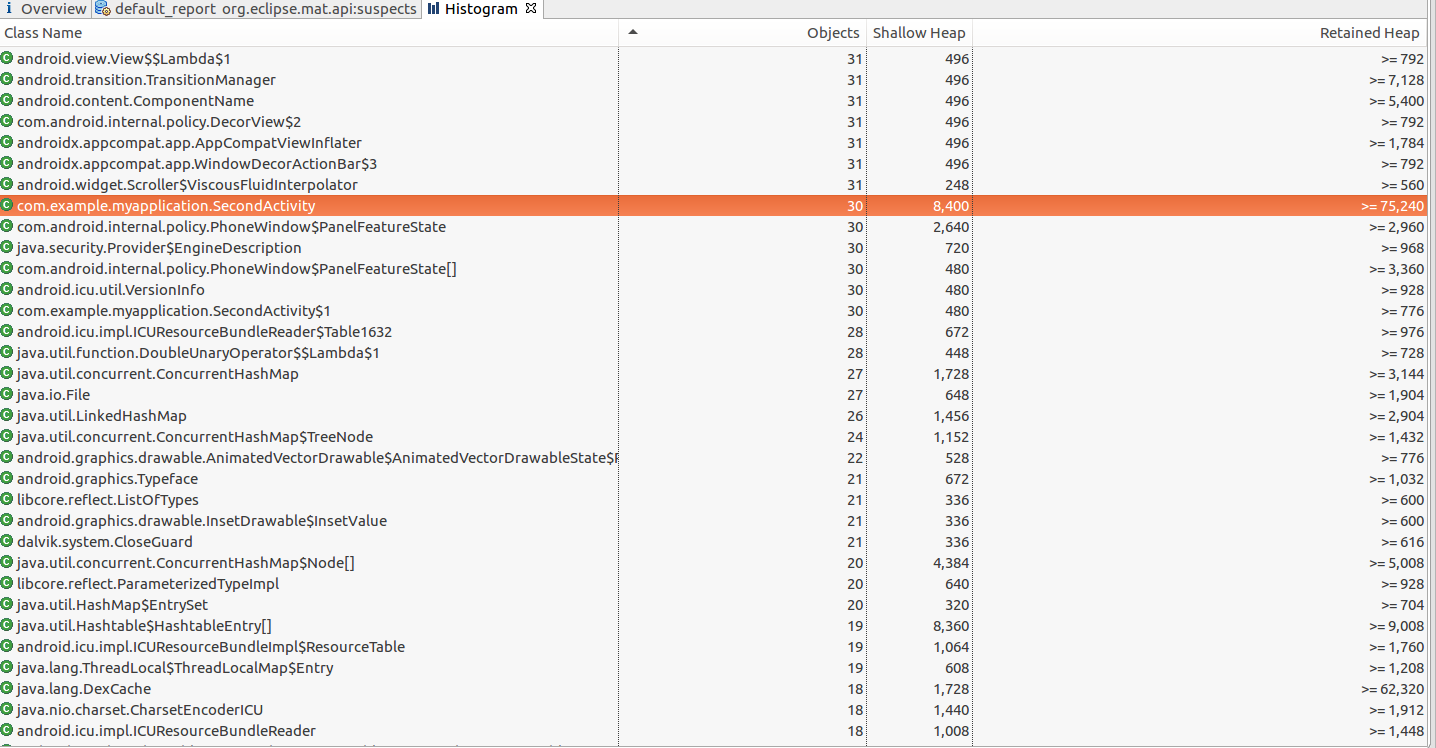Select java.util.Hashtable$HashtableEntry[] class name
This screenshot has height=748, width=1436.
pos(145,626)
